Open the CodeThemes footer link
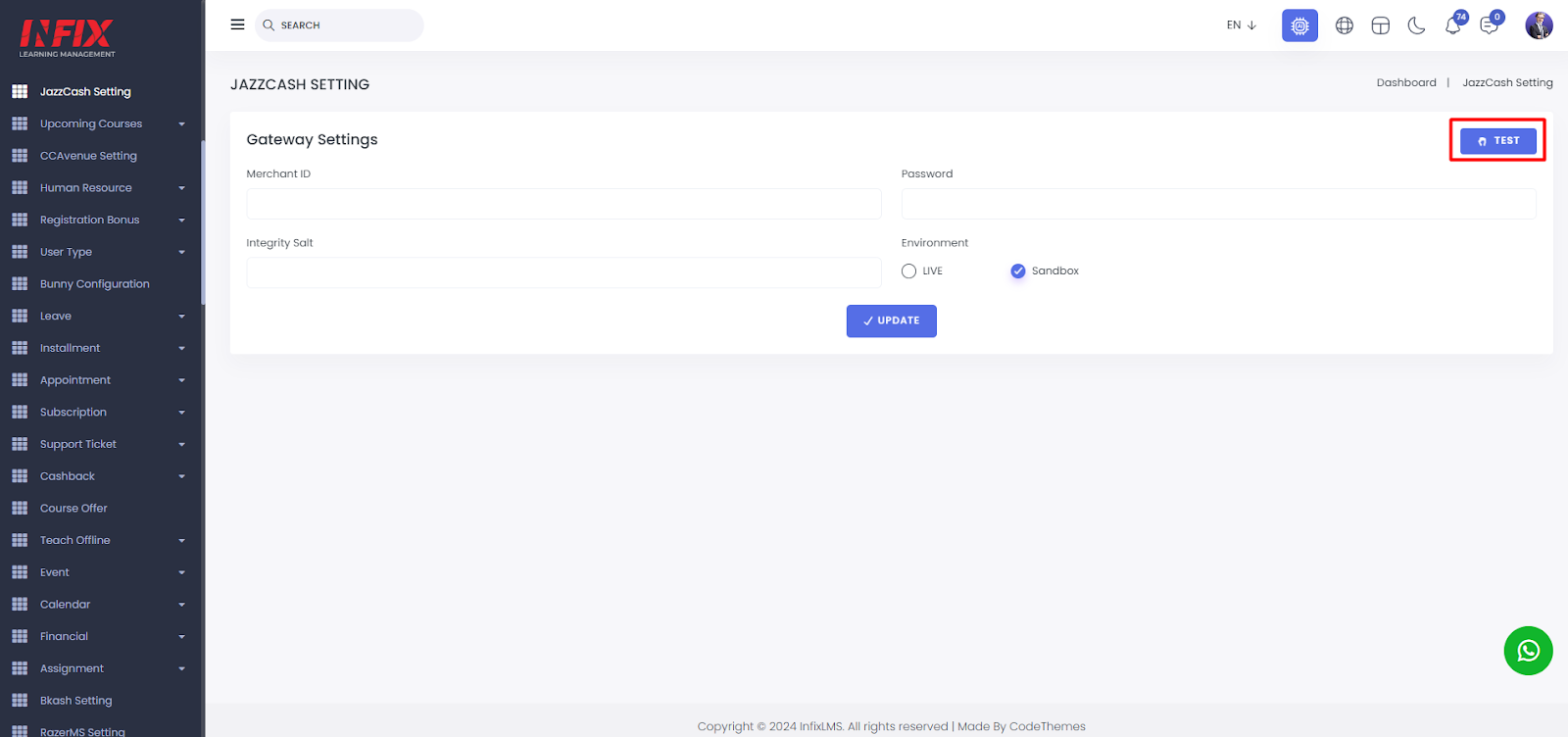 tap(1047, 726)
